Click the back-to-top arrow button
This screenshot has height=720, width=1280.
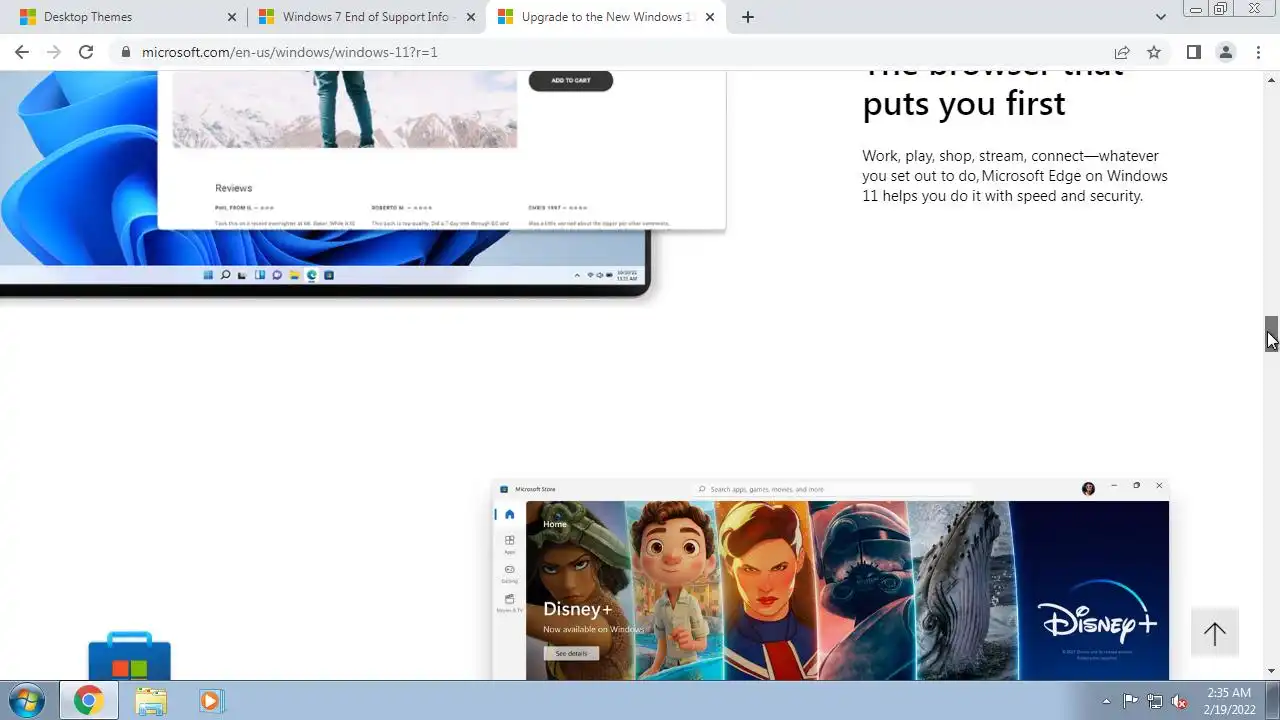pyautogui.click(x=1215, y=633)
